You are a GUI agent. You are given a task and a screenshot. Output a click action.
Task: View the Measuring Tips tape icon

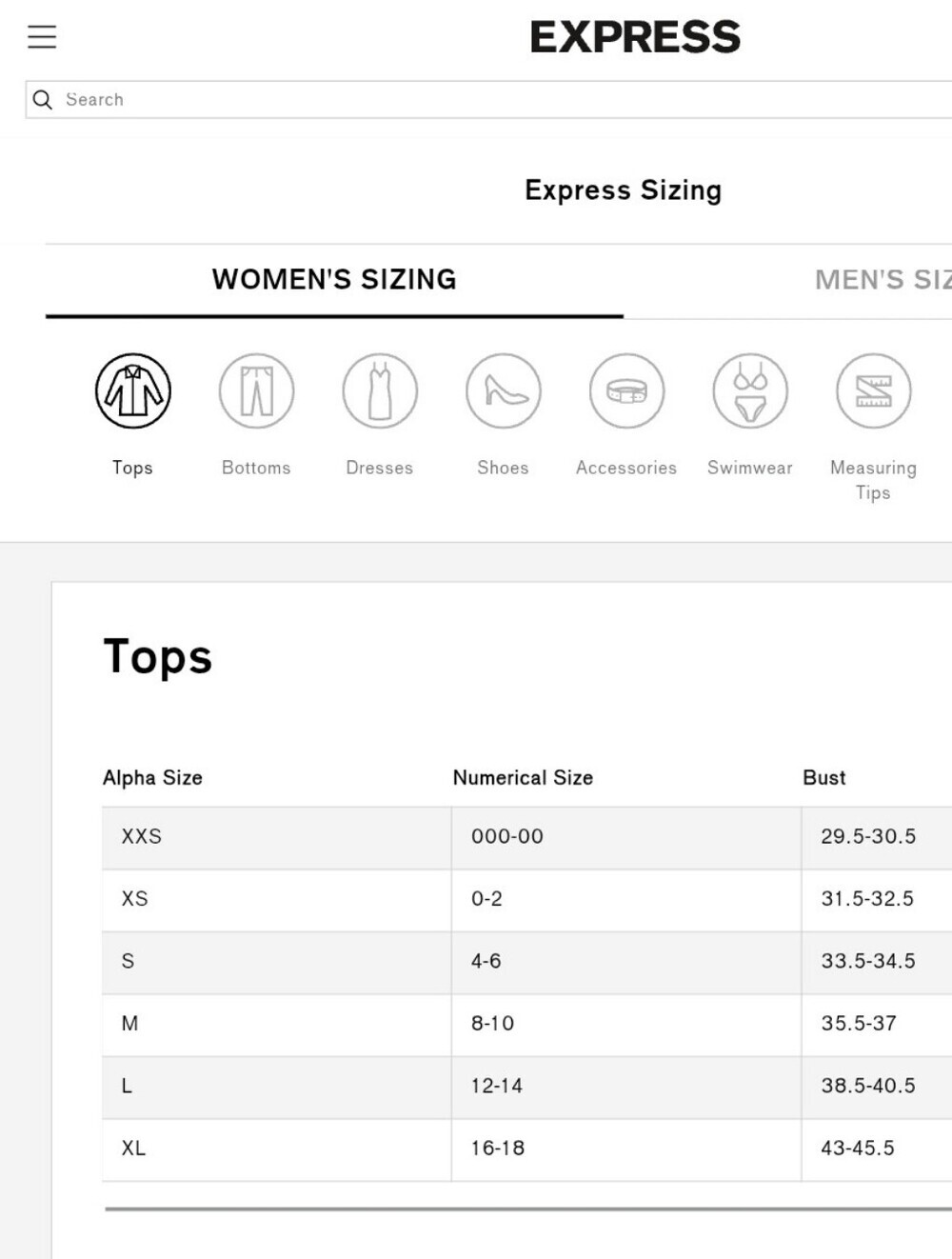coord(874,390)
